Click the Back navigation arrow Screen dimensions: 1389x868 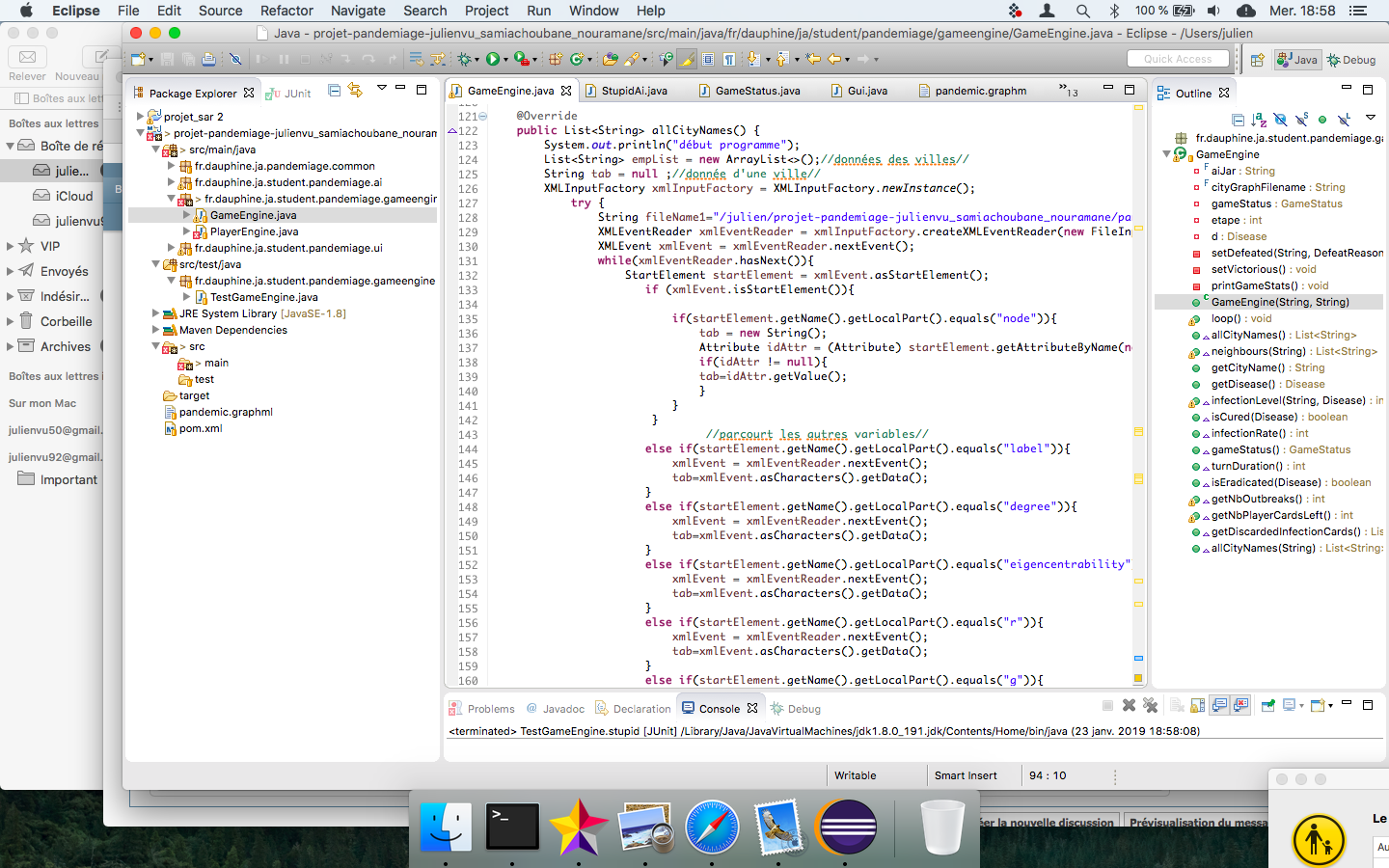(x=833, y=59)
